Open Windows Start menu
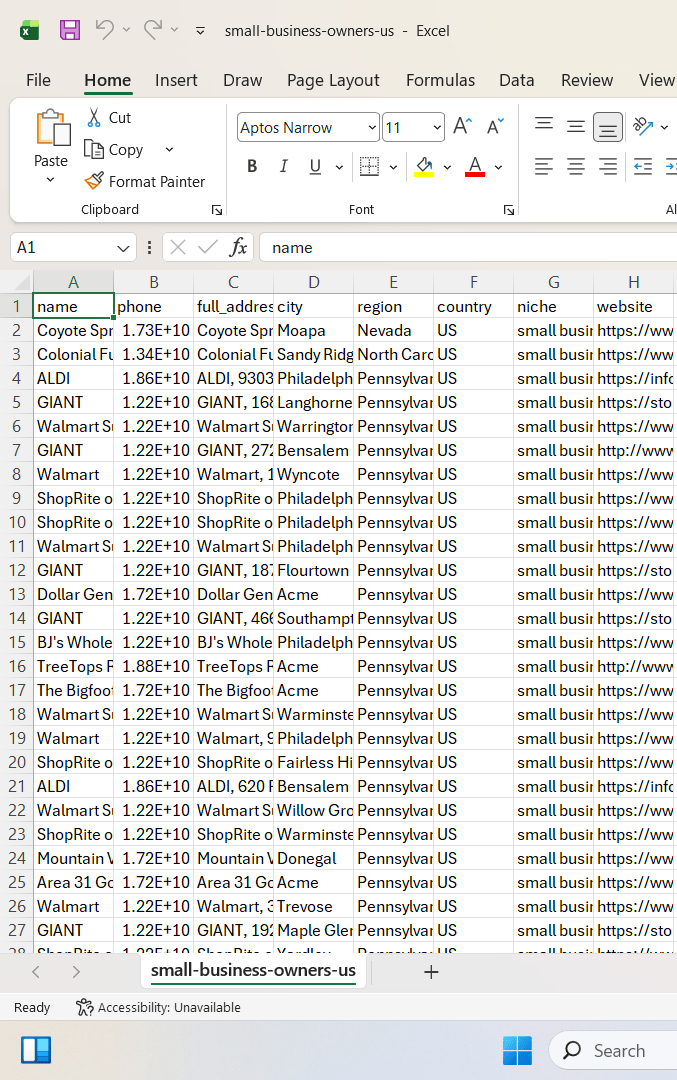This screenshot has height=1080, width=677. tap(517, 1050)
